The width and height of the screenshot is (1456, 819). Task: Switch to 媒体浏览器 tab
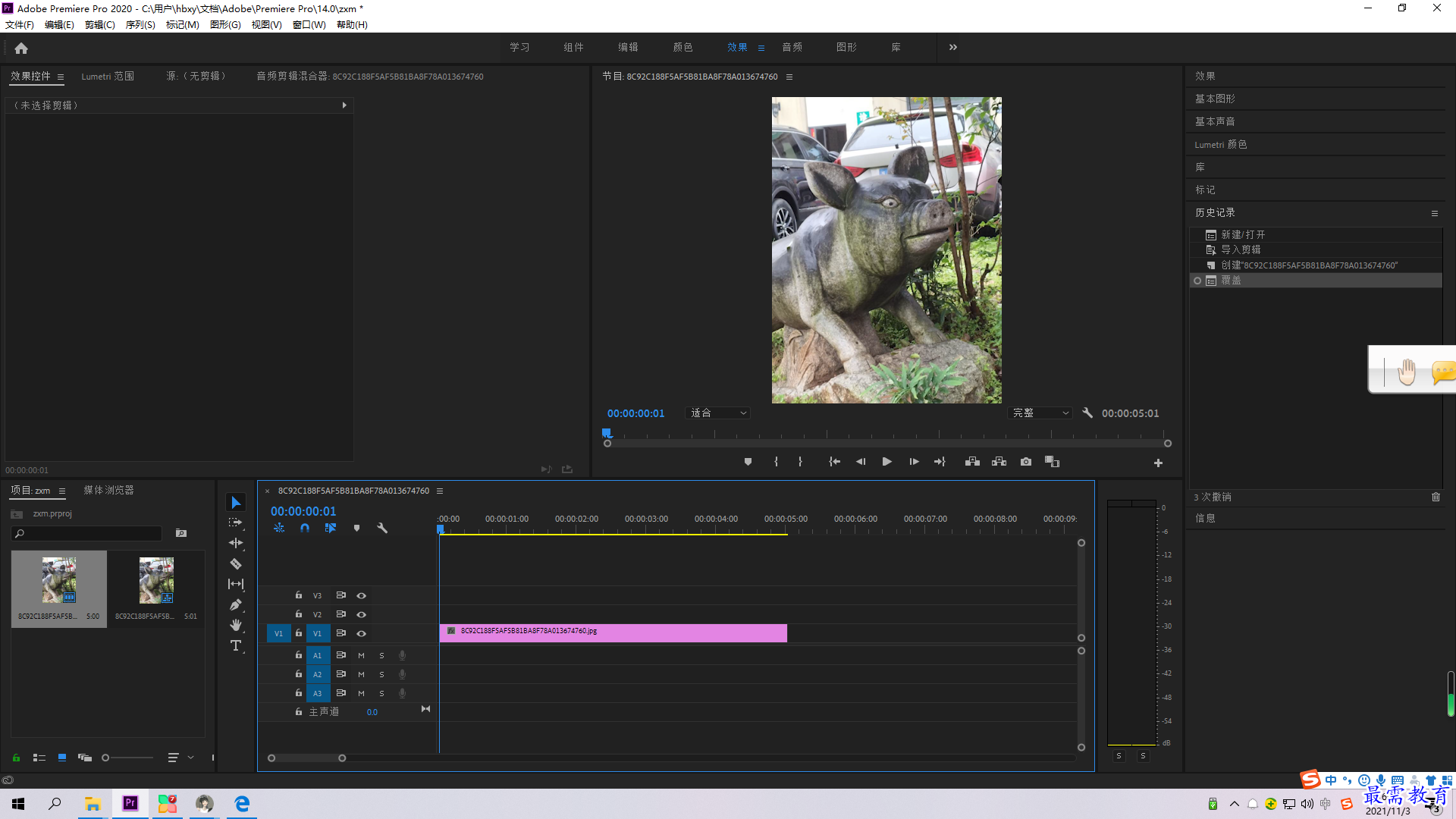[108, 491]
